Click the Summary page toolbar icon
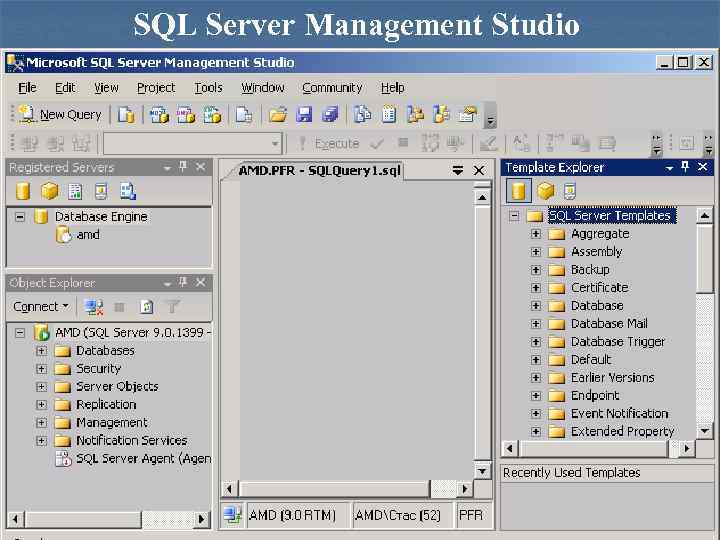 (389, 115)
